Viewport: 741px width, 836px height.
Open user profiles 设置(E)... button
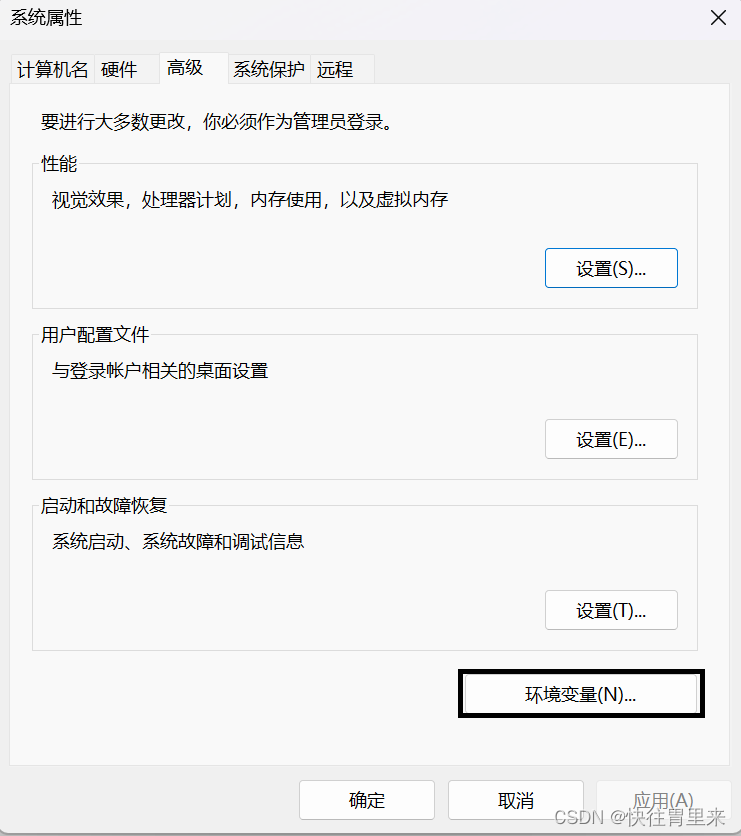coord(611,439)
